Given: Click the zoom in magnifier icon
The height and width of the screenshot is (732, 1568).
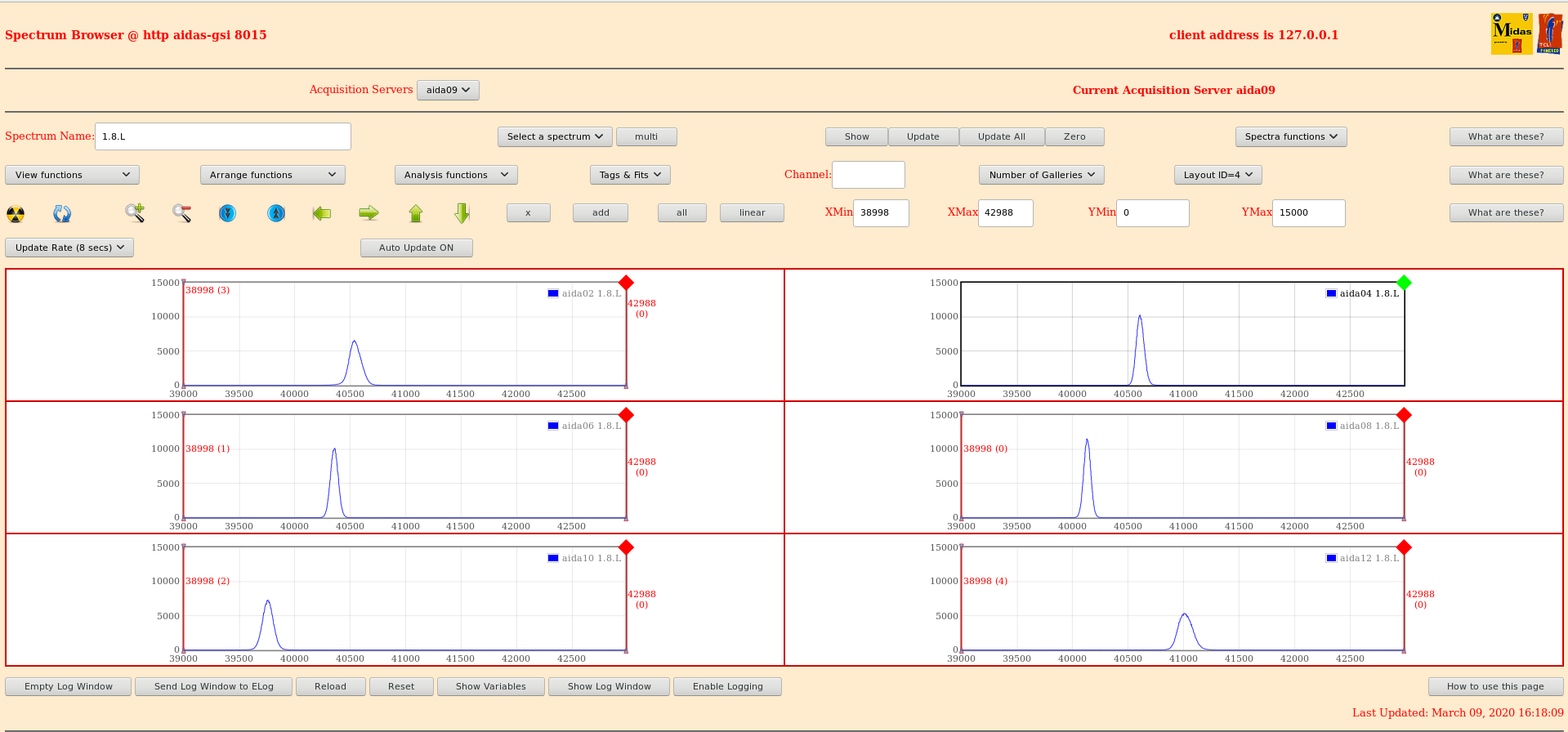Looking at the screenshot, I should coord(135,213).
